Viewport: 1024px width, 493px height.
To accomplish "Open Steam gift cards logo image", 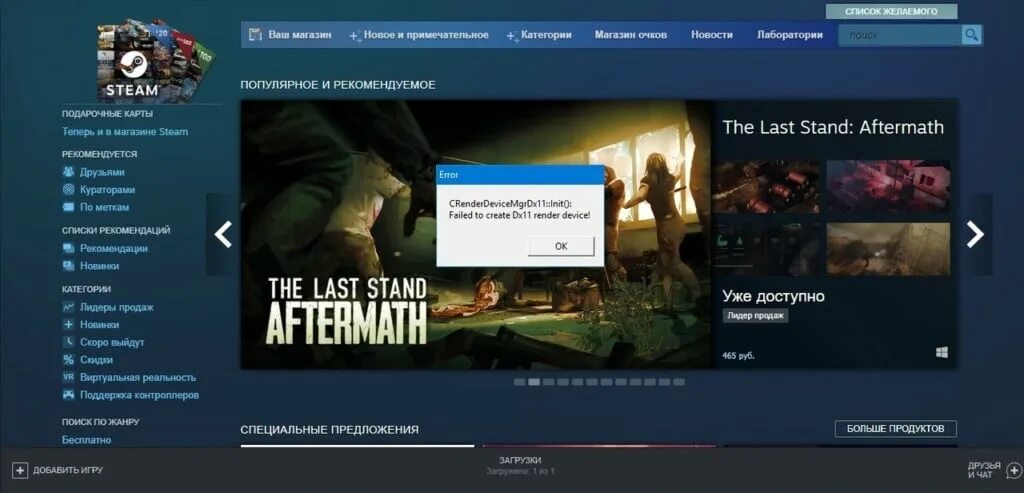I will [x=156, y=60].
